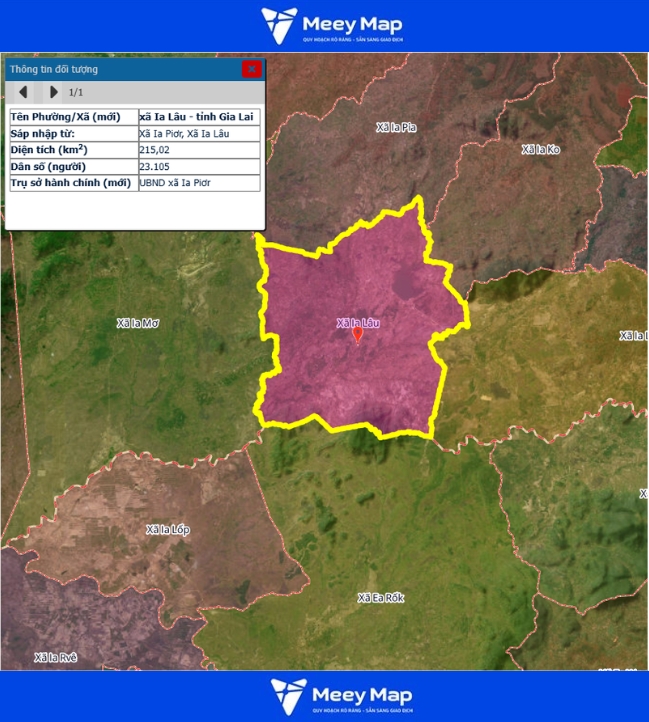649x722 pixels.
Task: Click the 1/1 record counter
Action: point(76,92)
